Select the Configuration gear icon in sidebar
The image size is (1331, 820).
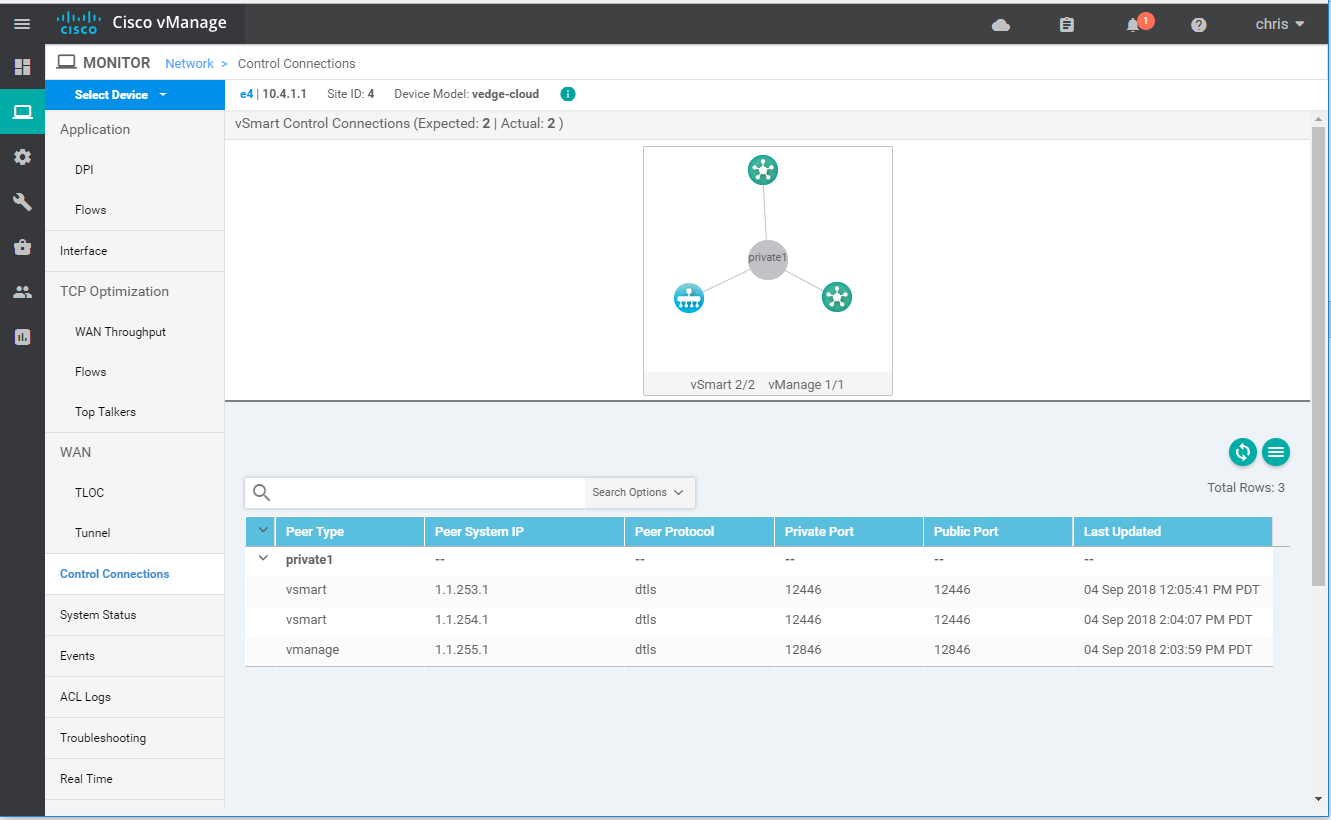point(21,156)
